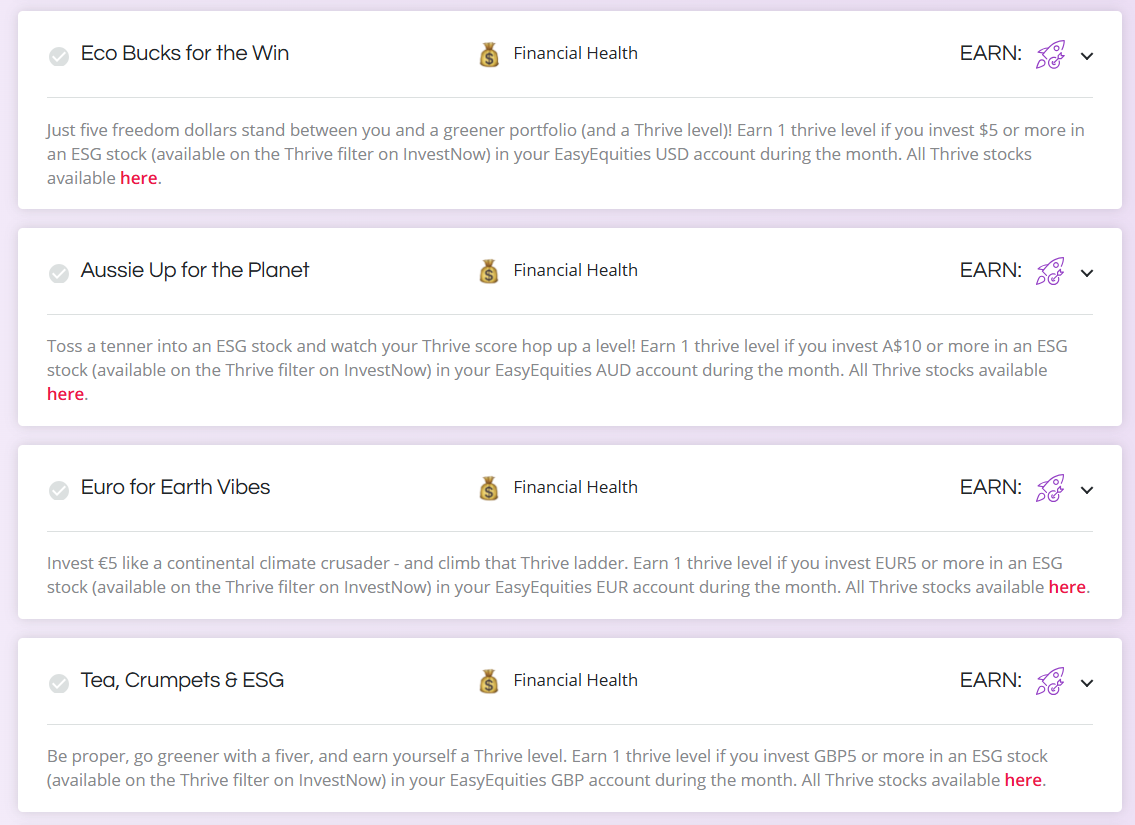Click the rocket icon for Eco Bucks

click(1050, 54)
